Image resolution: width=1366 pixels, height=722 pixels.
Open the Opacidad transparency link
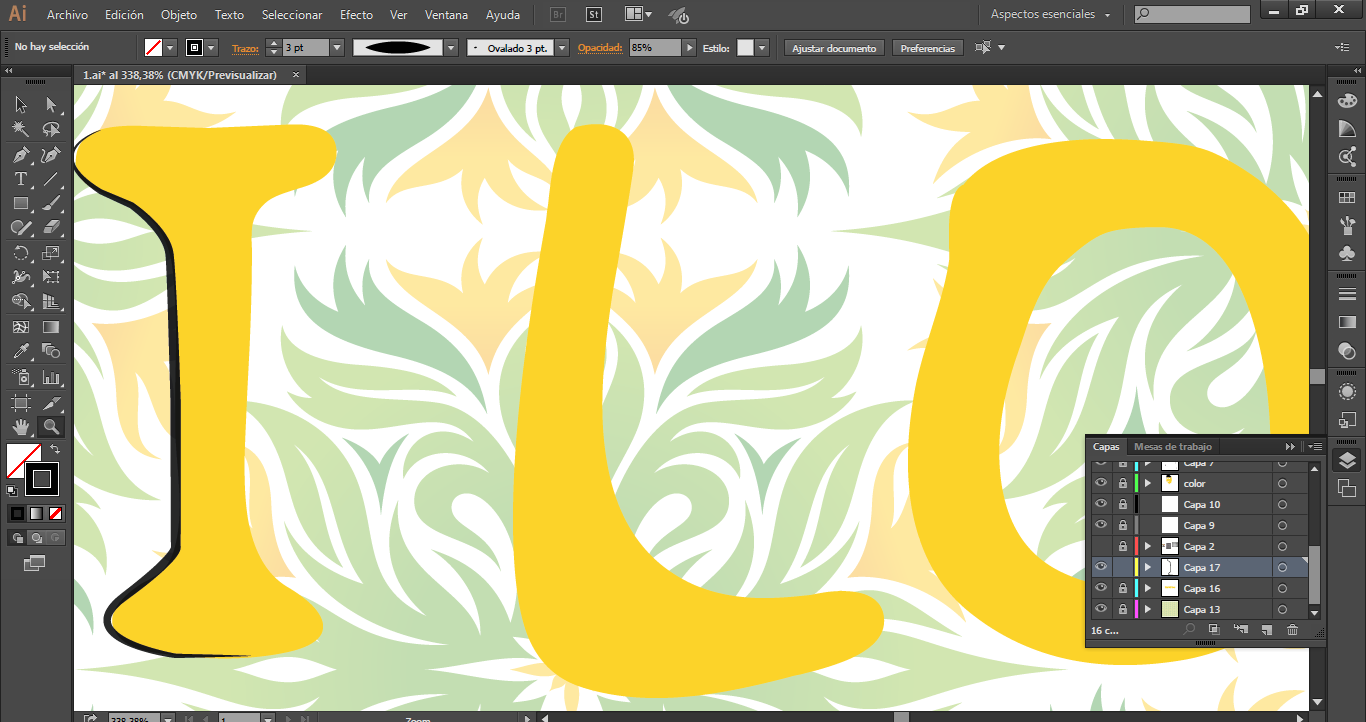600,48
